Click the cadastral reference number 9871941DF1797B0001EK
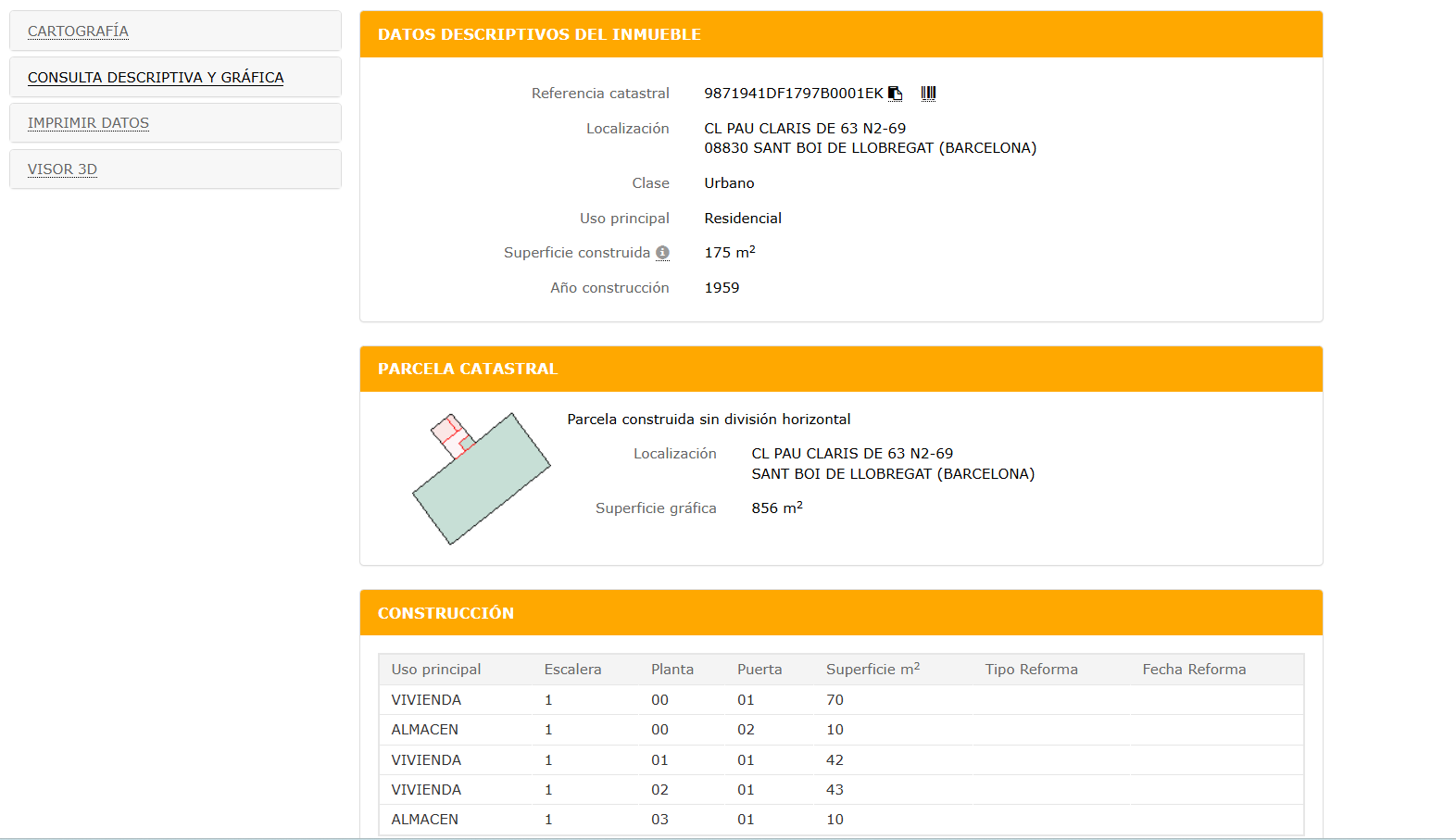Viewport: 1456px width, 840px height. pyautogui.click(x=793, y=94)
